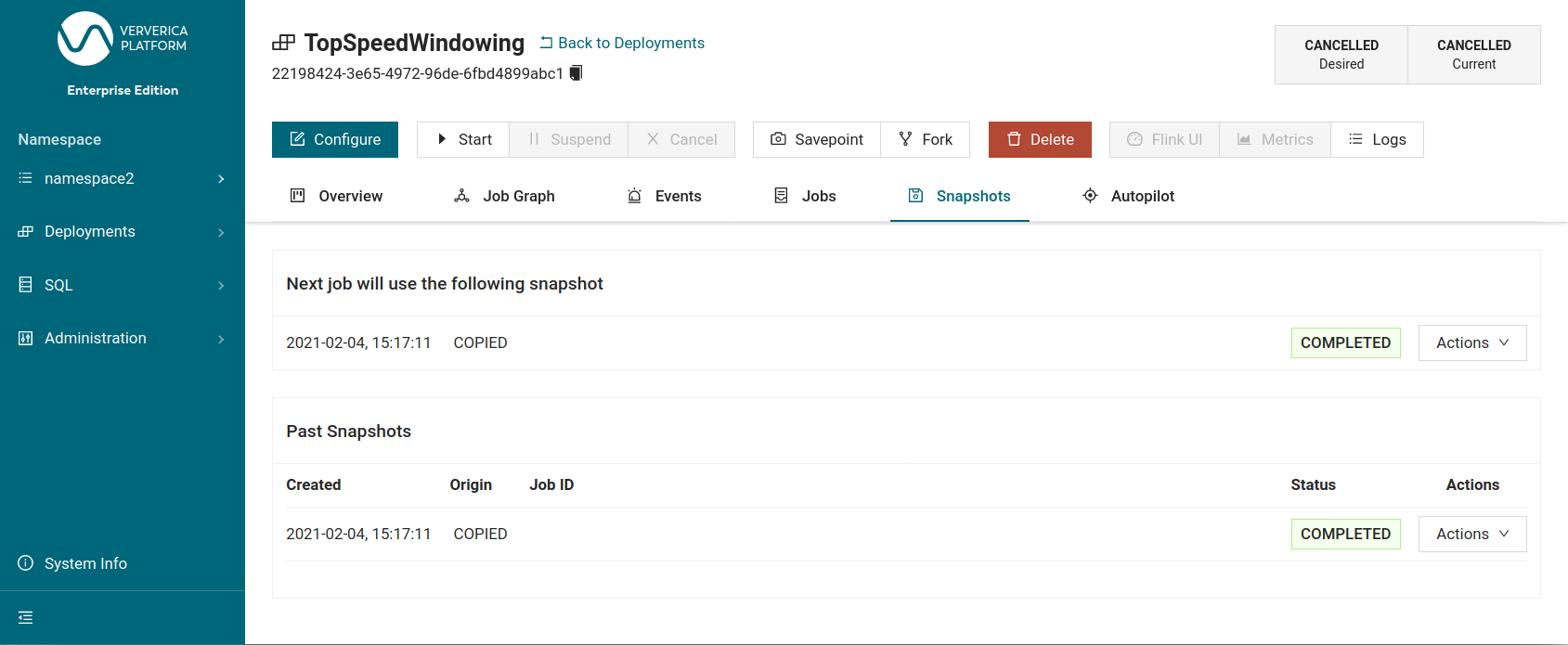Open Actions dropdown for next-job snapshot
Image resolution: width=1568 pixels, height=645 pixels.
coord(1472,342)
